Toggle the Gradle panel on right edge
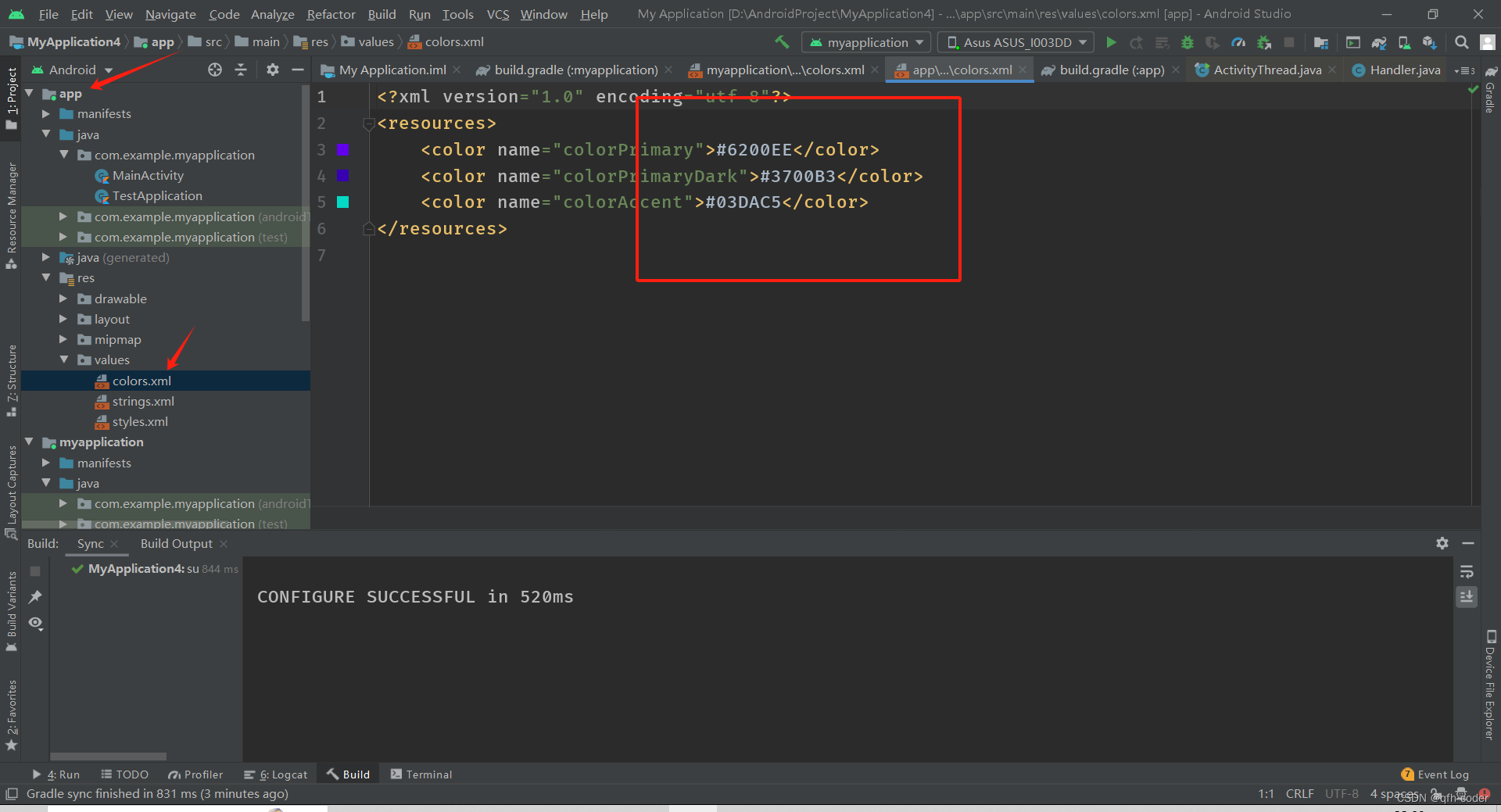This screenshot has width=1501, height=812. click(1490, 91)
